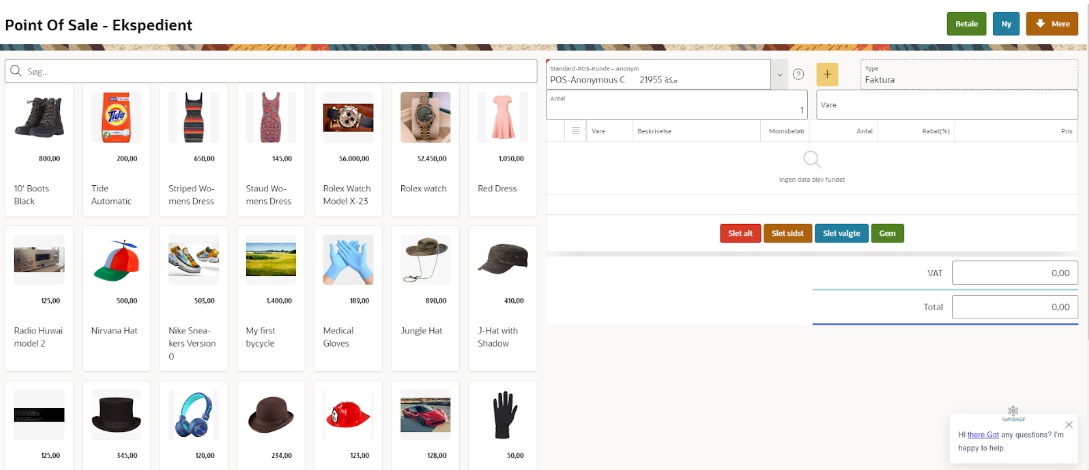Close the chat help popup
This screenshot has height=470, width=1089.
click(1069, 424)
